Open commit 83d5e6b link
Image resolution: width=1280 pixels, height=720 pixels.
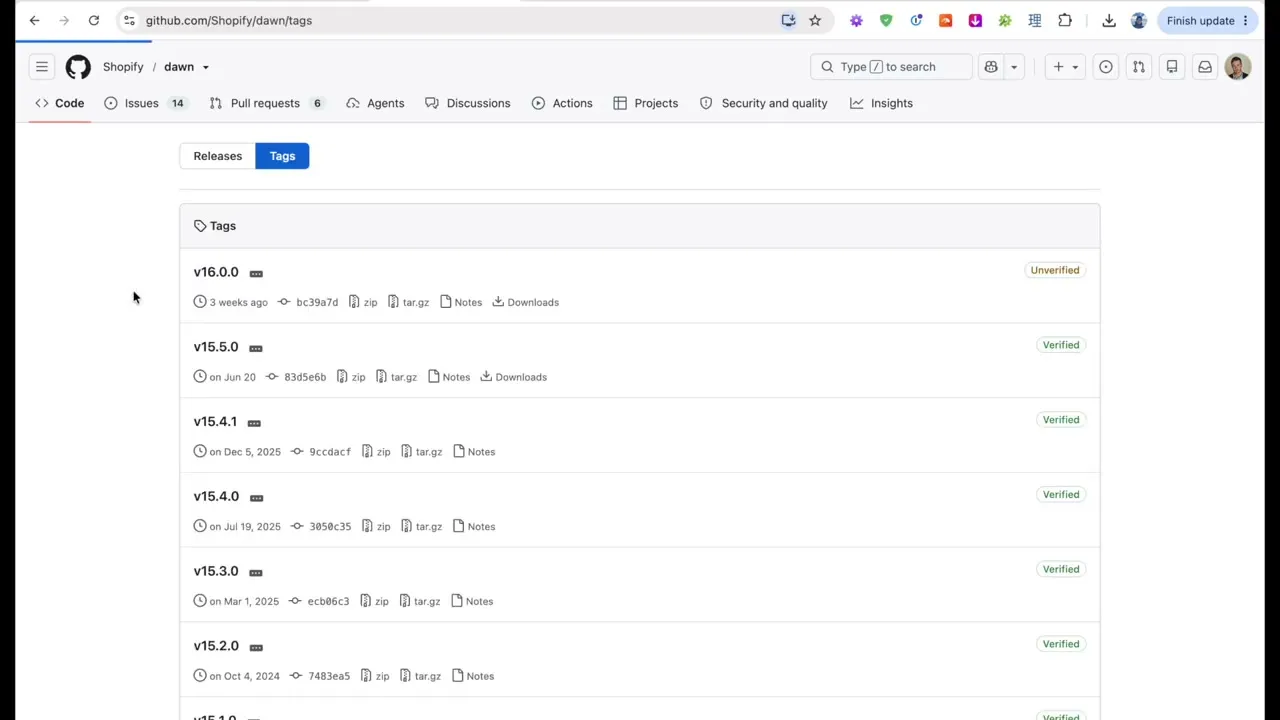click(296, 377)
